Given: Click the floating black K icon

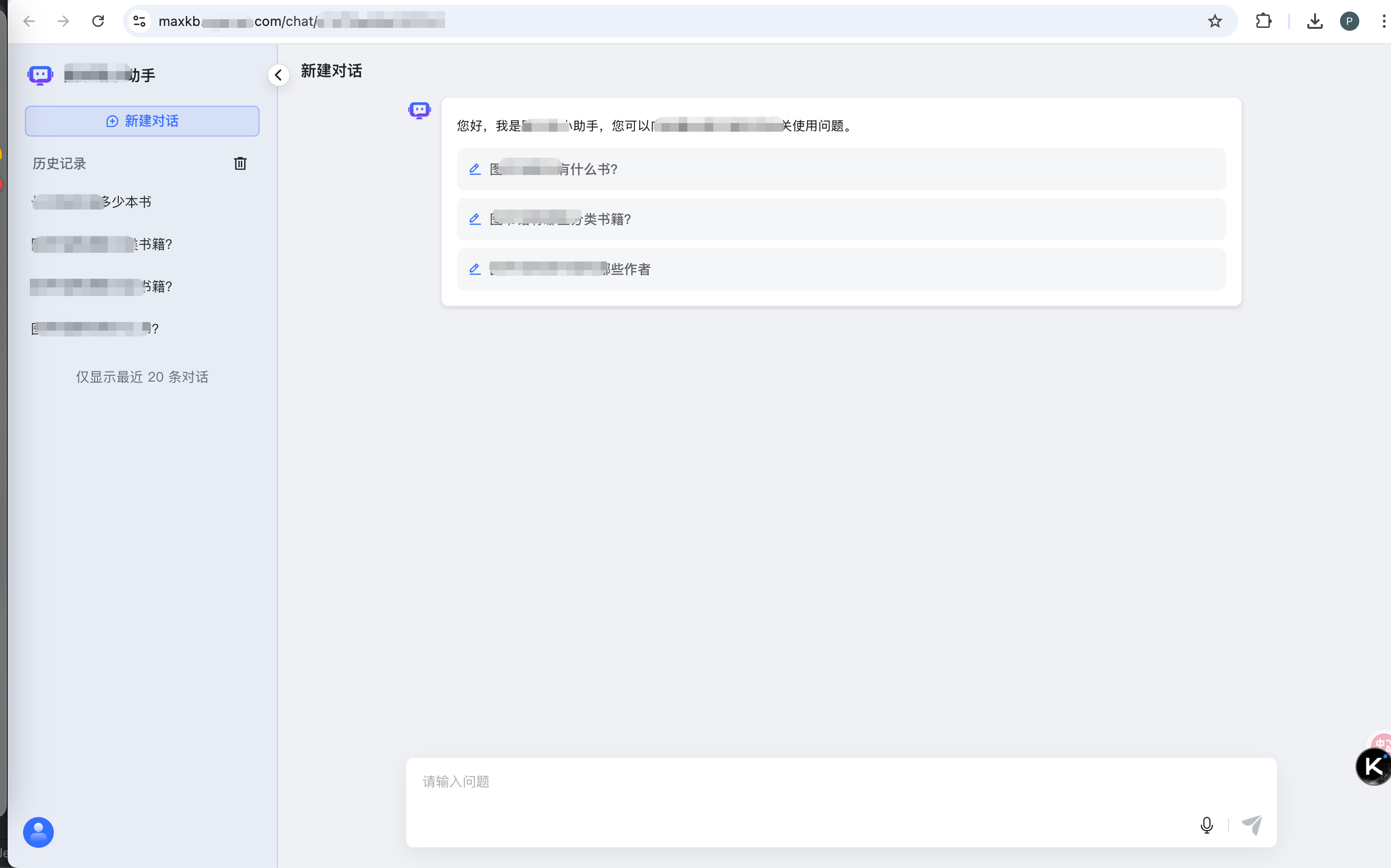Looking at the screenshot, I should 1373,767.
